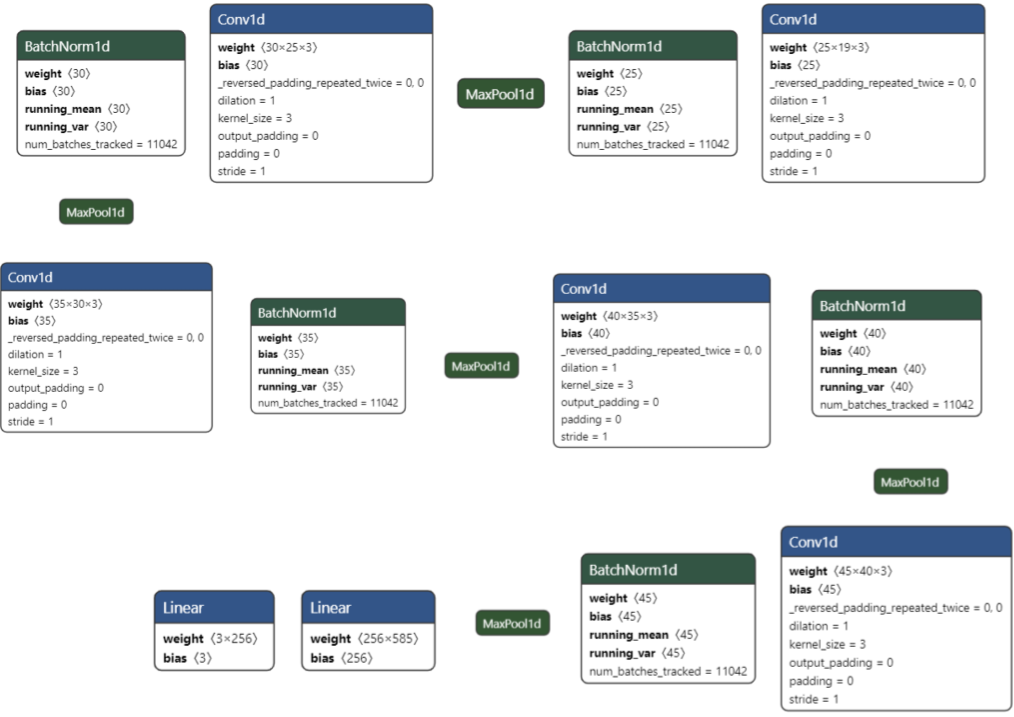Click the running_mean ⟨45⟩ row
The image size is (1014, 717).
(x=644, y=634)
